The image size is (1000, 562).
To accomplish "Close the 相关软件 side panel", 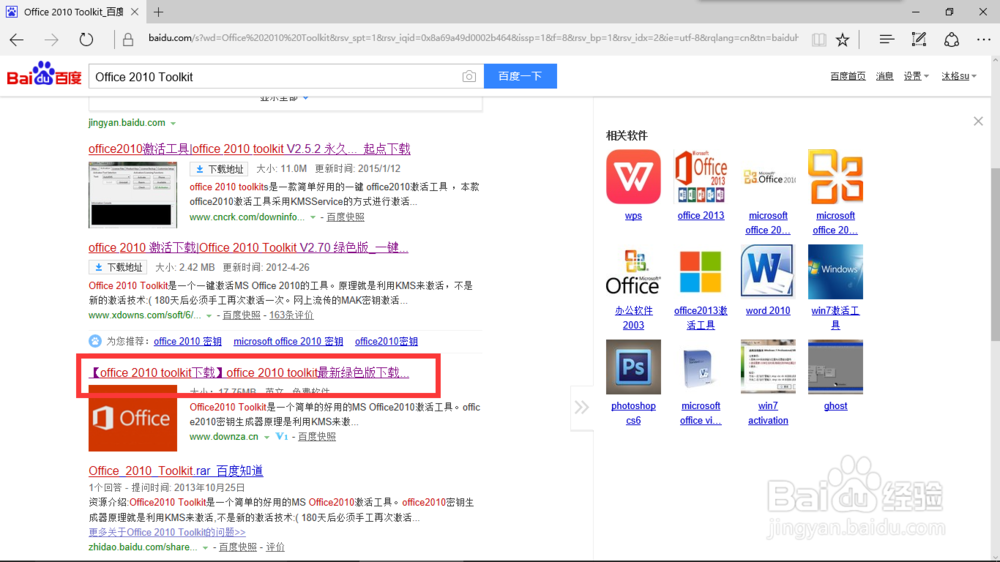I will pyautogui.click(x=978, y=121).
